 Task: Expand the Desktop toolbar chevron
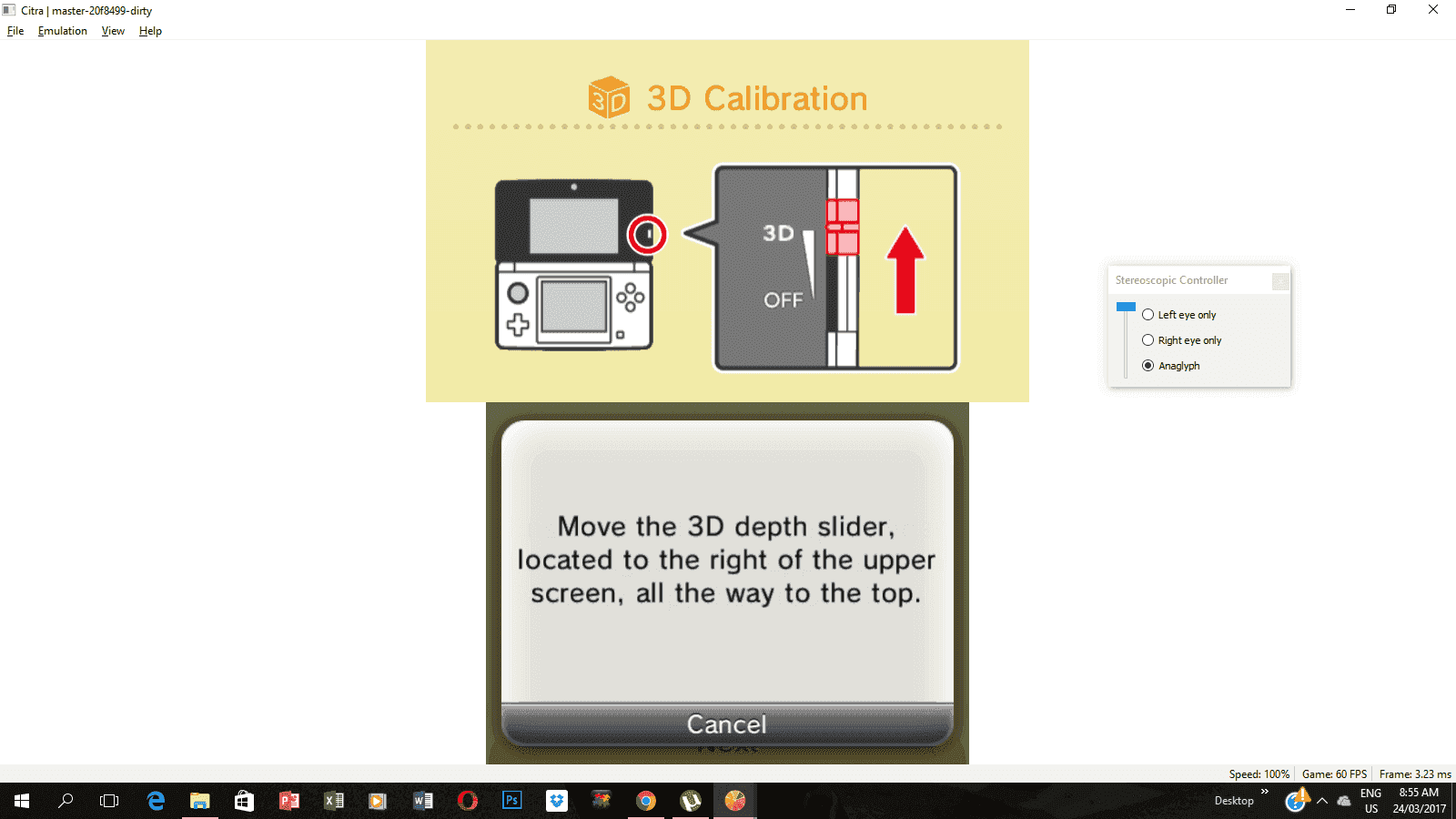pos(1265,793)
